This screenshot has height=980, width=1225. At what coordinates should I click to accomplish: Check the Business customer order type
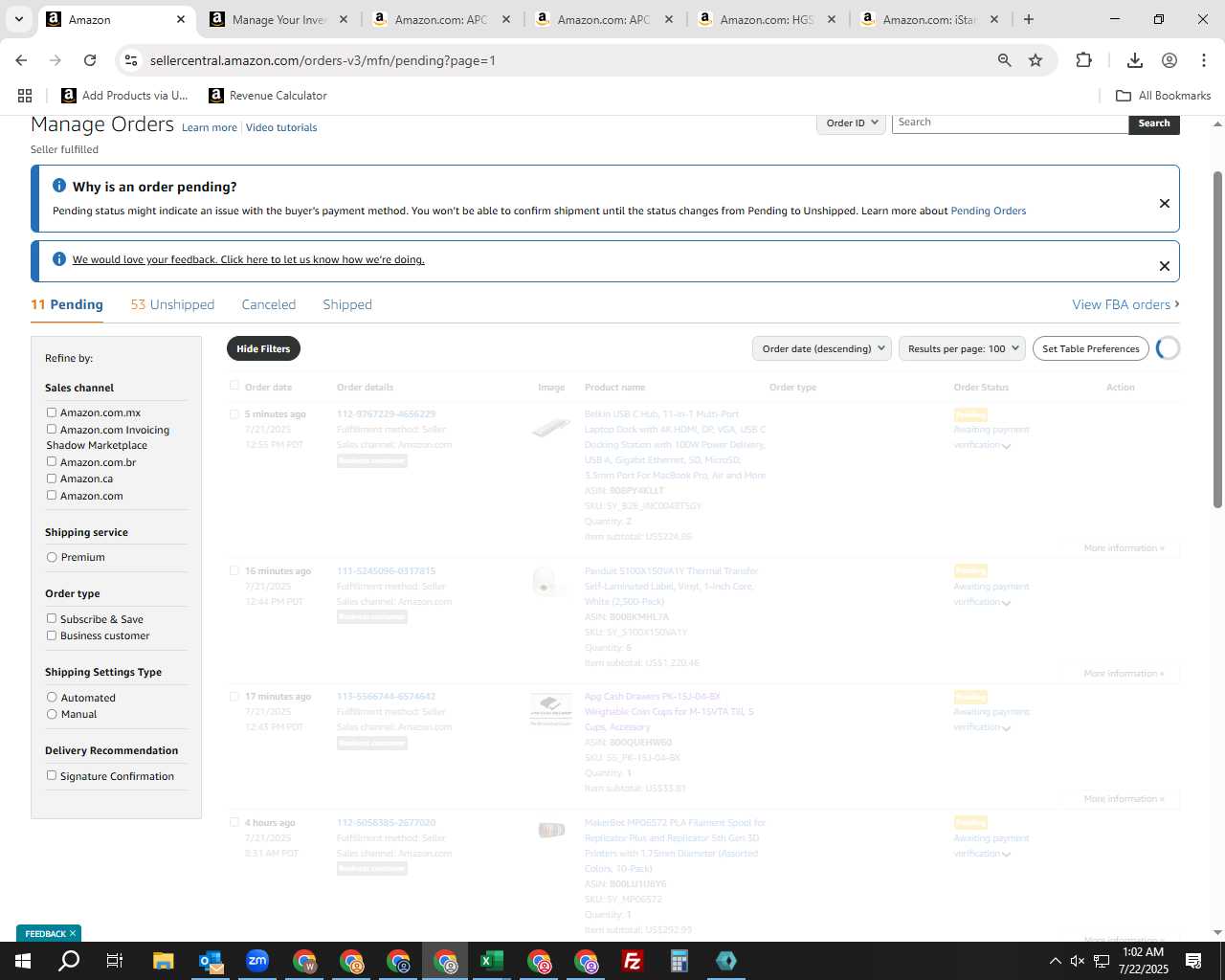(52, 635)
